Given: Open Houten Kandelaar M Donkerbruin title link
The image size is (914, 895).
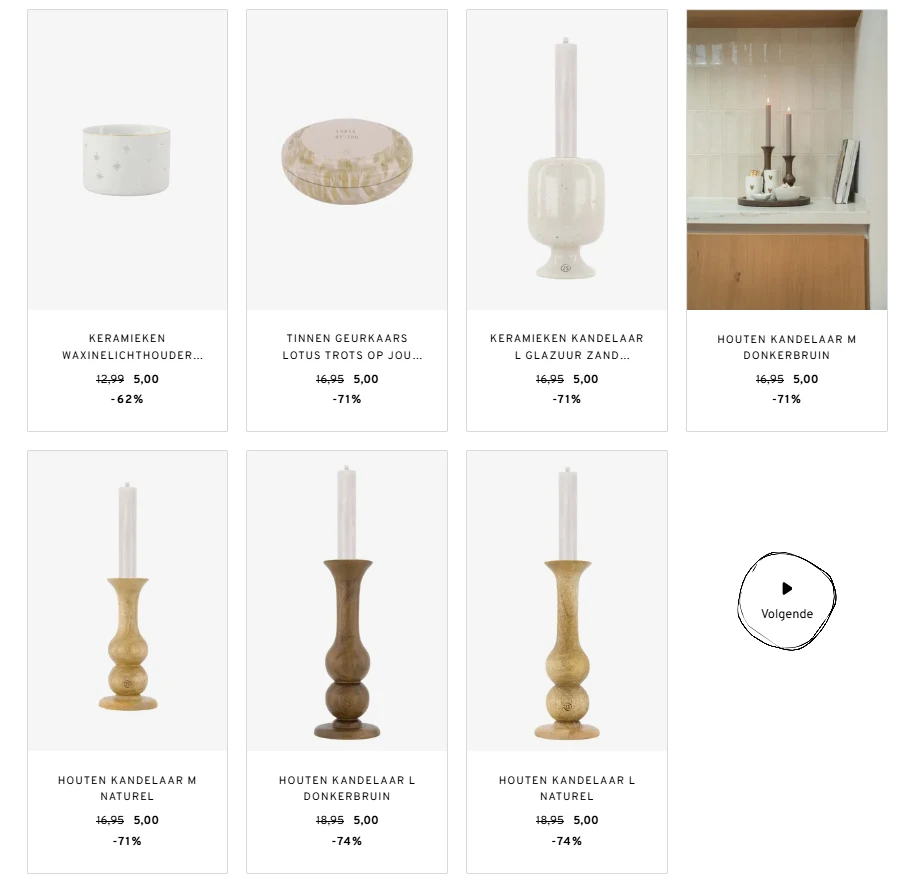Looking at the screenshot, I should (x=787, y=347).
